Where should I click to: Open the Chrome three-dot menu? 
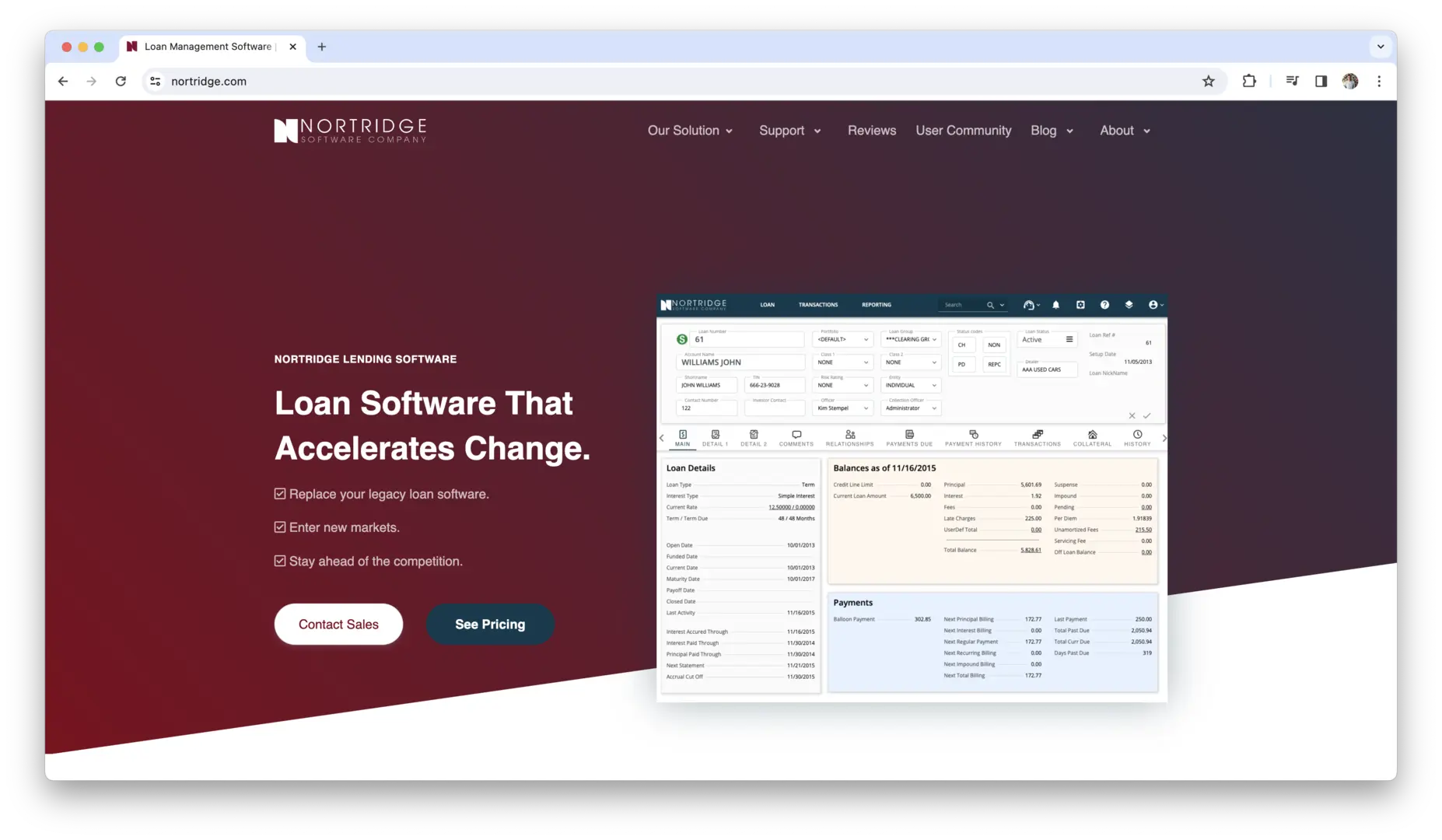coord(1379,81)
